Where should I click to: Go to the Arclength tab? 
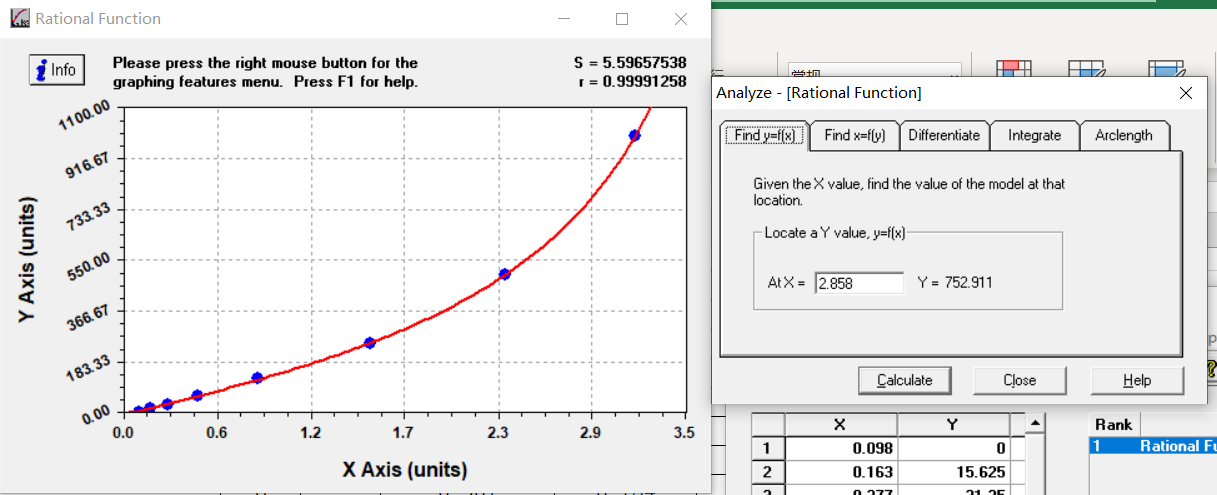(1123, 136)
